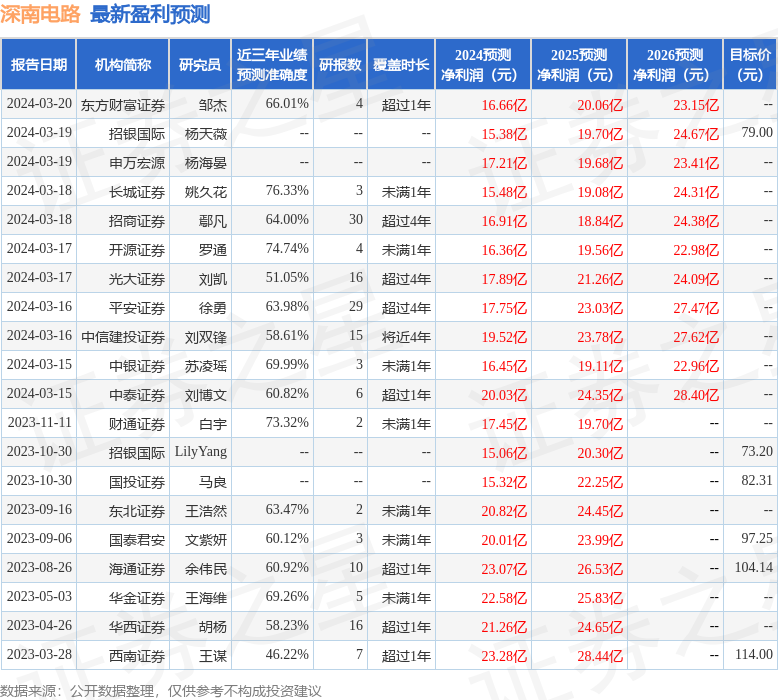Click the 66.01% accuracy value
The width and height of the screenshot is (778, 700).
(x=287, y=104)
